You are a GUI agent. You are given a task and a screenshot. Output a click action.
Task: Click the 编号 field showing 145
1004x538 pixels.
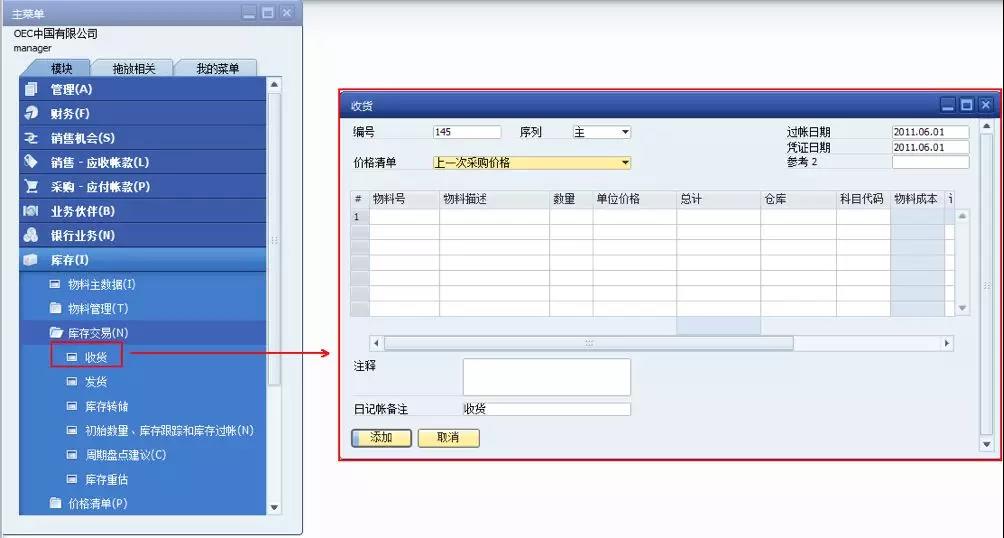coord(467,132)
